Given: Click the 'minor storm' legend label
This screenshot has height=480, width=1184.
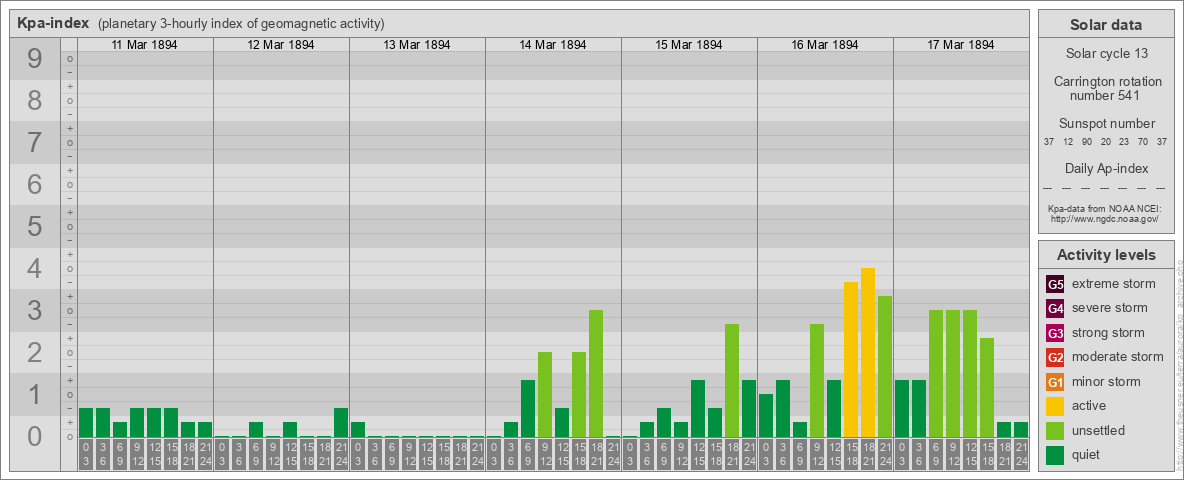Looking at the screenshot, I should [x=1106, y=381].
